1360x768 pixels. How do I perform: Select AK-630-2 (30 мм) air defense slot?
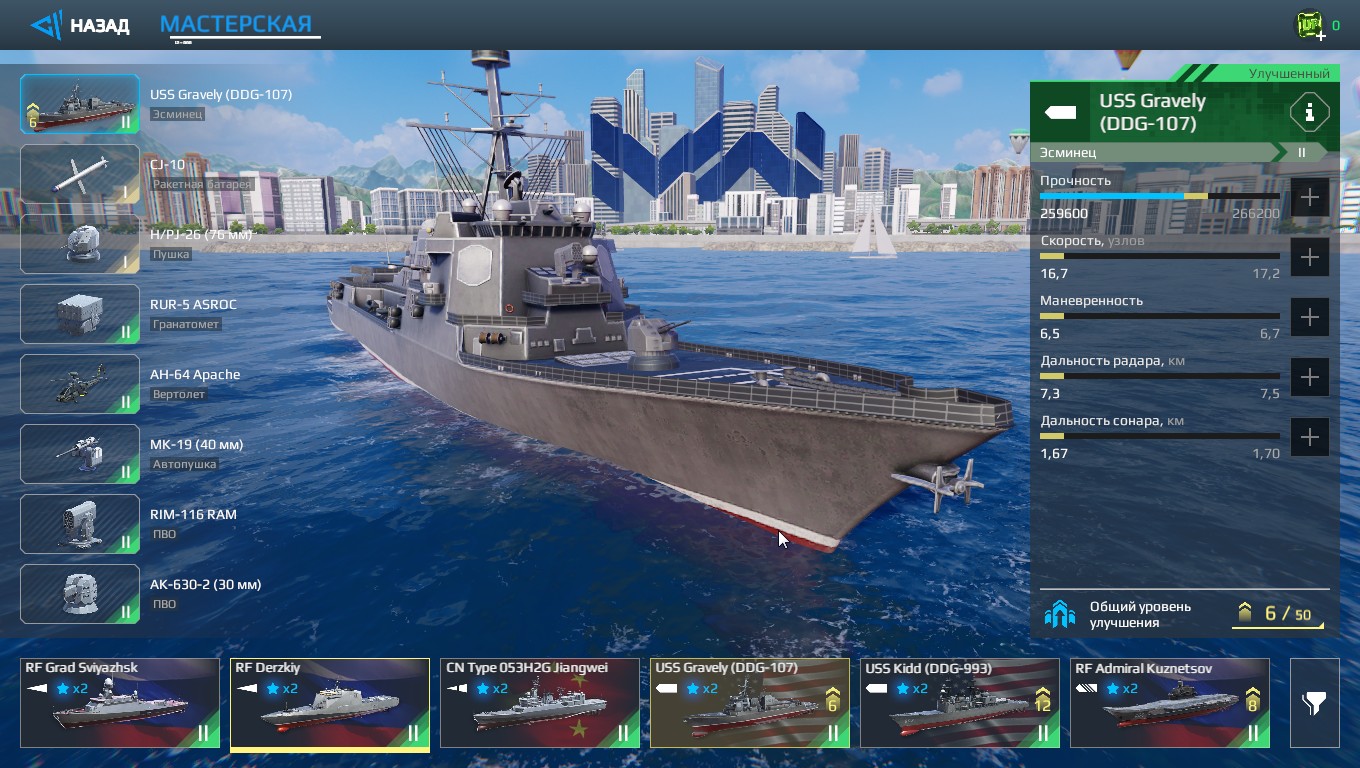click(x=80, y=594)
